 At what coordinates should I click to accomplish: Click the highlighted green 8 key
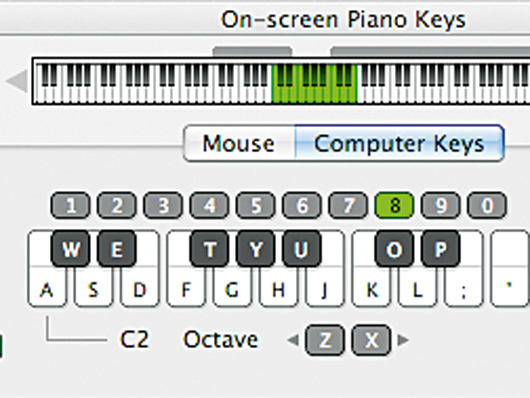pyautogui.click(x=394, y=205)
